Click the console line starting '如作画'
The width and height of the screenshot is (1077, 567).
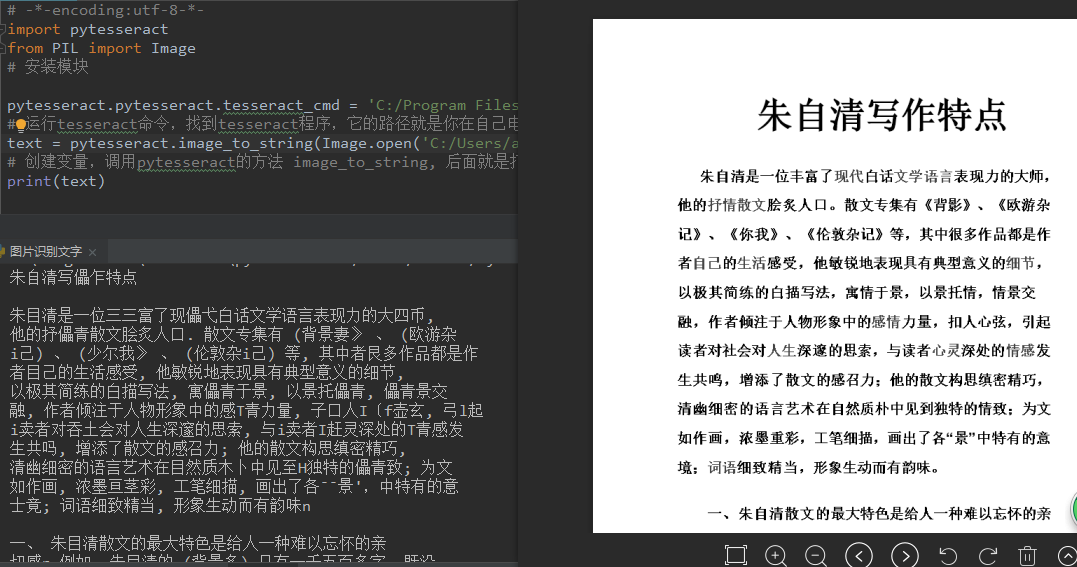click(x=234, y=487)
